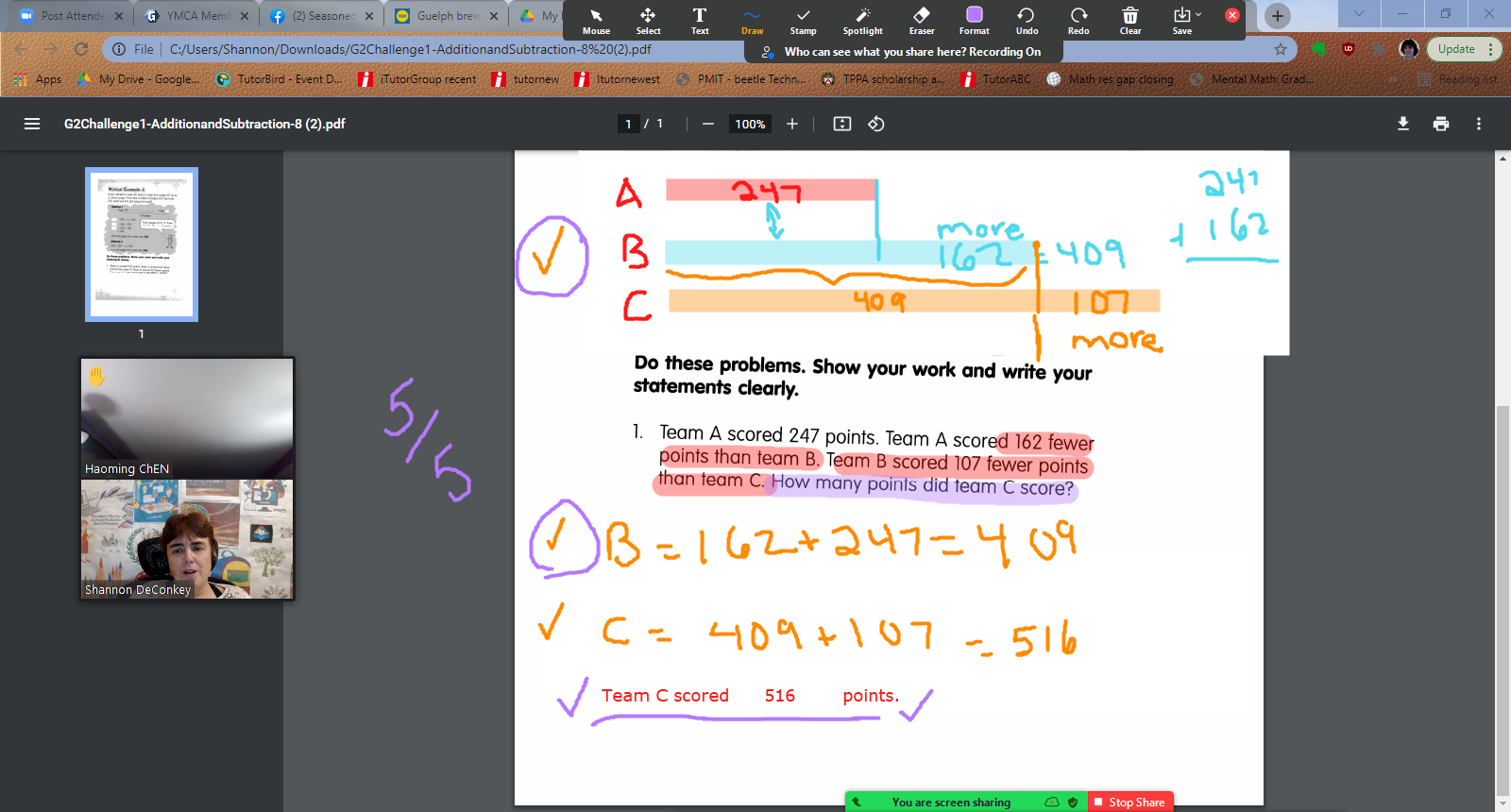Open the PDF viewer sidebar menu
Image resolution: width=1511 pixels, height=812 pixels.
point(32,124)
